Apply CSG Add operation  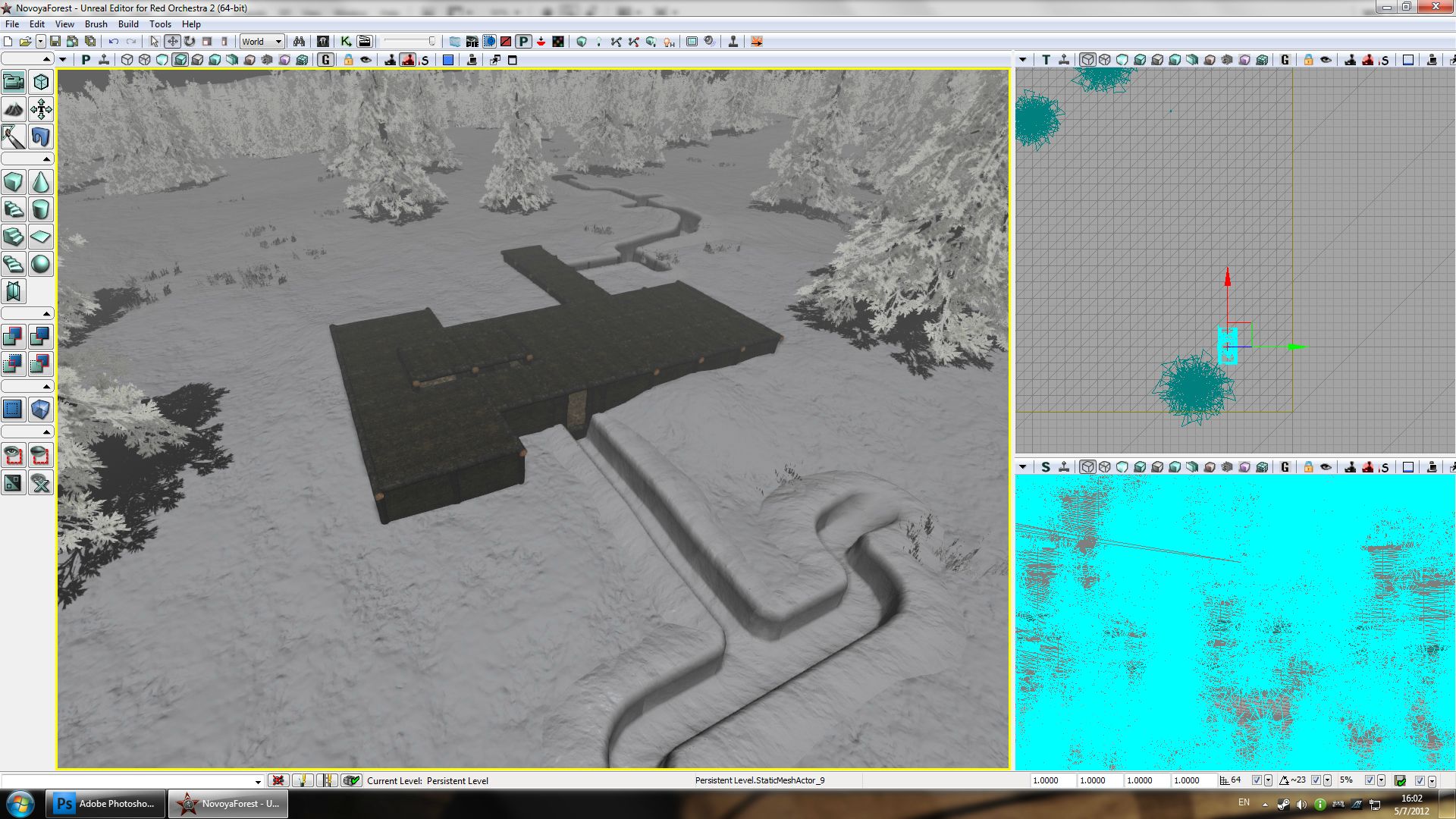14,337
